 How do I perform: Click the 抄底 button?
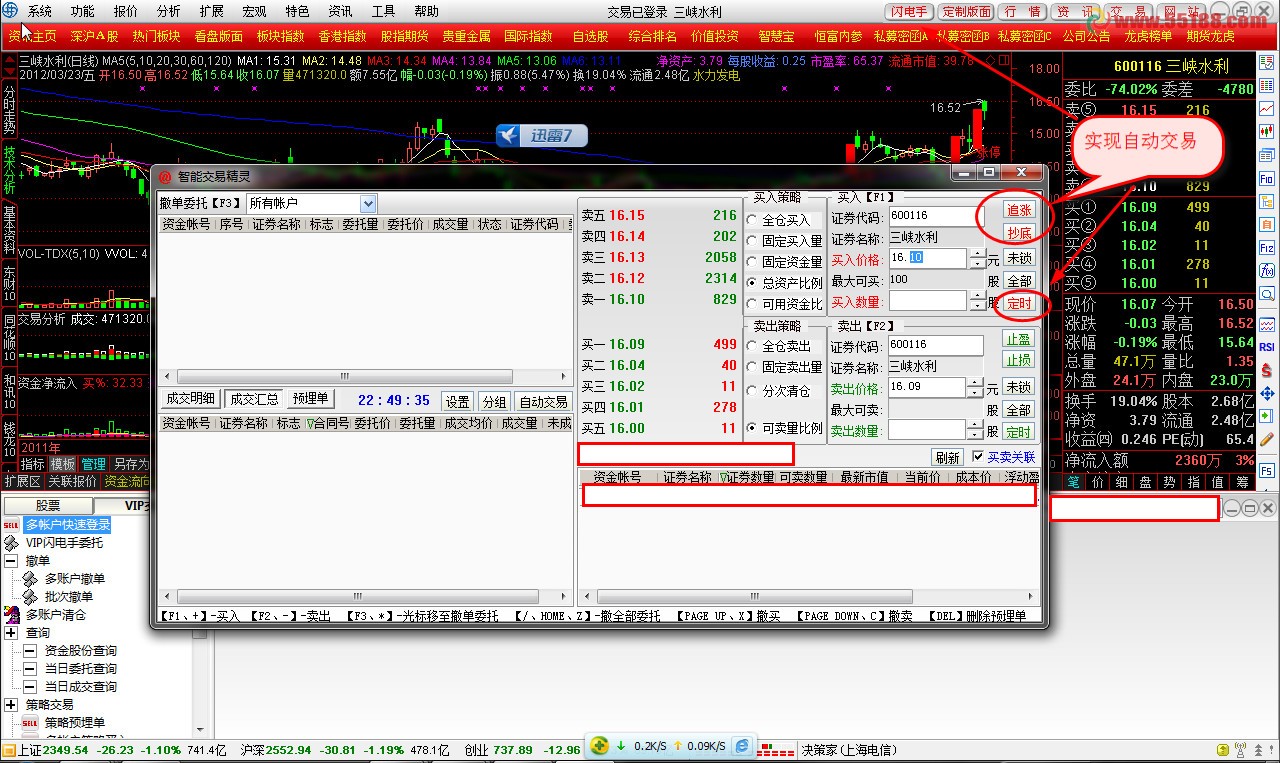click(x=1019, y=233)
